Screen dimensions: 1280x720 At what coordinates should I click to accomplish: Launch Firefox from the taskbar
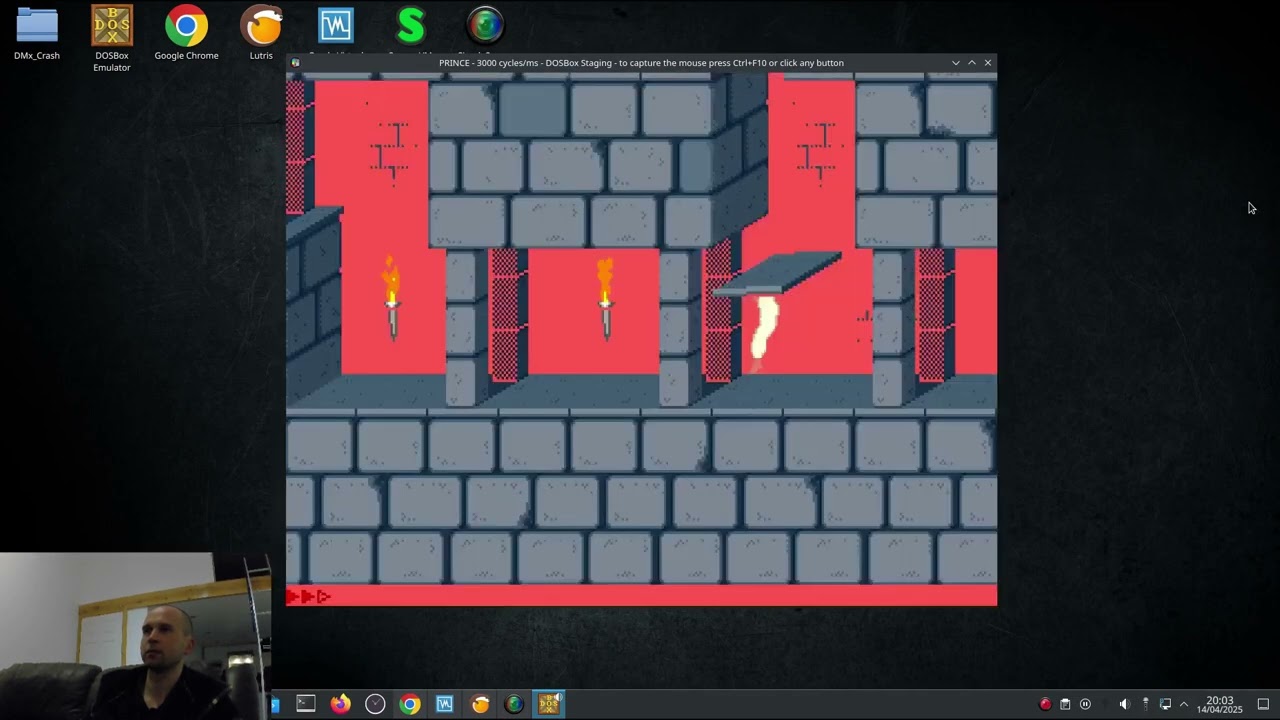tap(341, 704)
